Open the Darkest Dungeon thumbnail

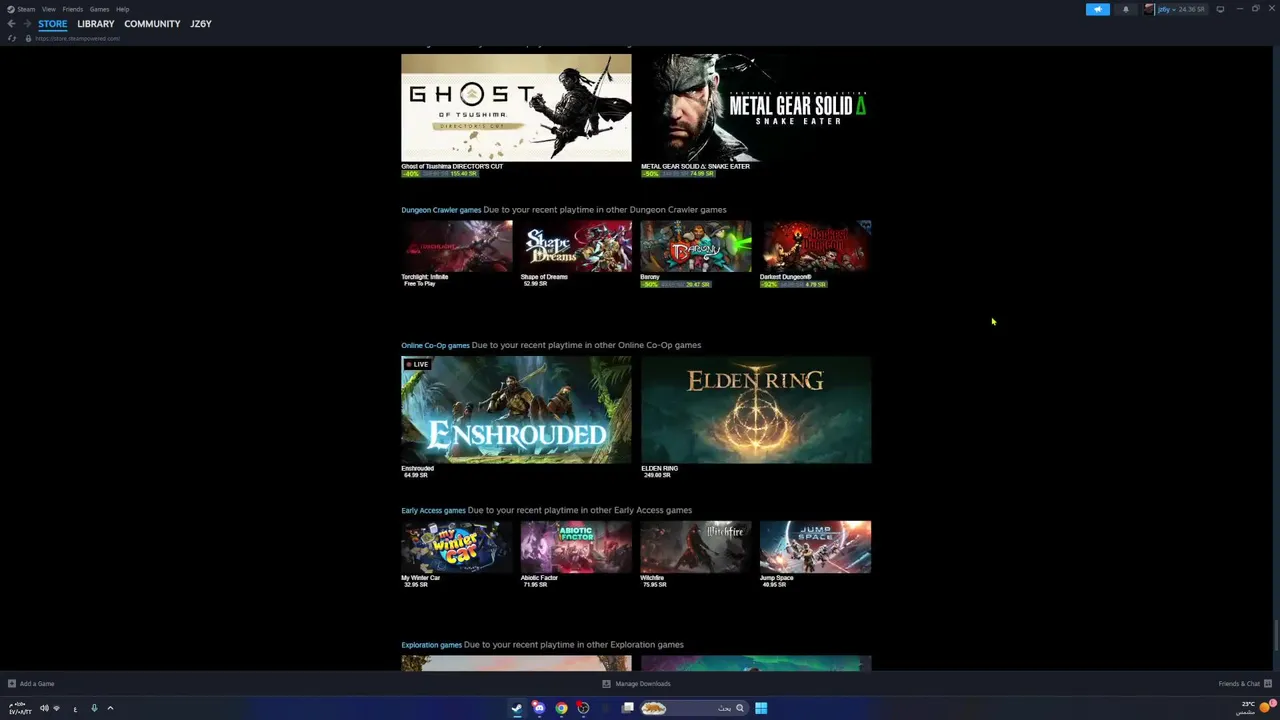pyautogui.click(x=815, y=246)
